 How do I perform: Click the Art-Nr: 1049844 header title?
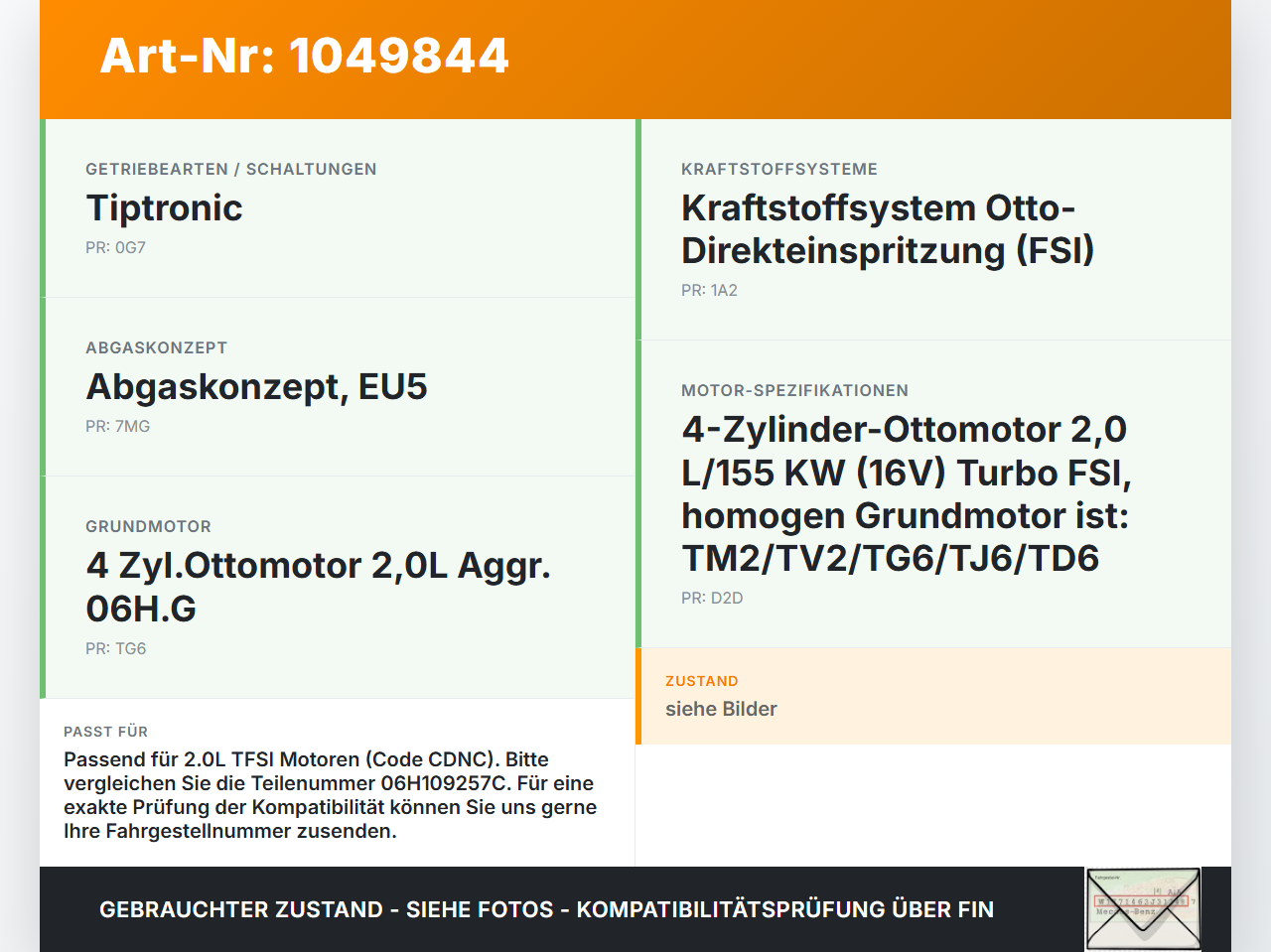[x=305, y=56]
